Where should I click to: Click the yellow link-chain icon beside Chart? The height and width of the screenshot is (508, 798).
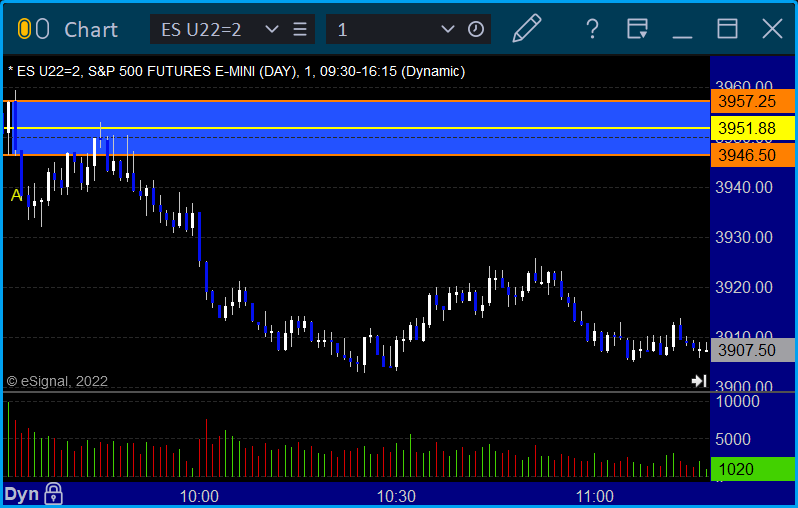(x=24, y=29)
